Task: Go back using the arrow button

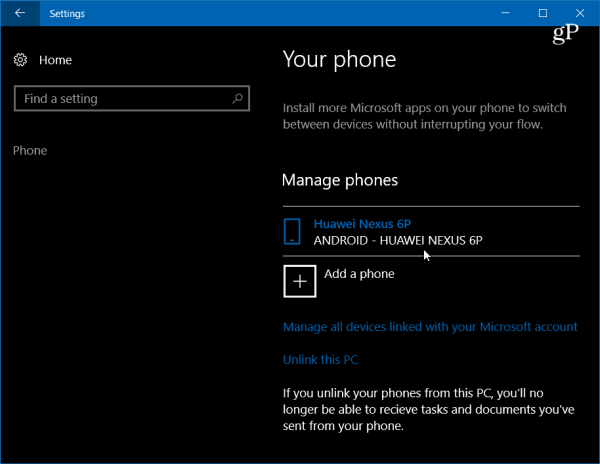Action: [x=20, y=13]
